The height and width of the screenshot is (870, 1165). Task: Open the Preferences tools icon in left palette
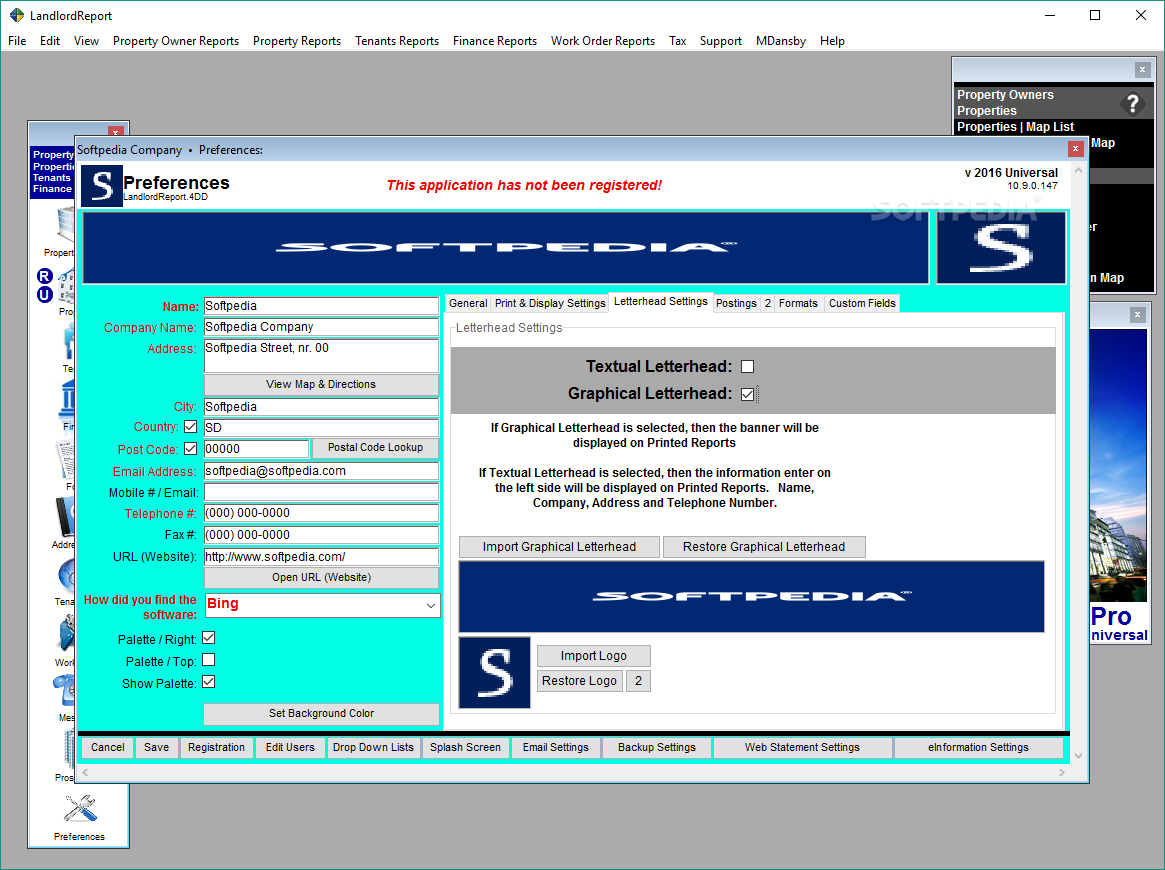79,809
